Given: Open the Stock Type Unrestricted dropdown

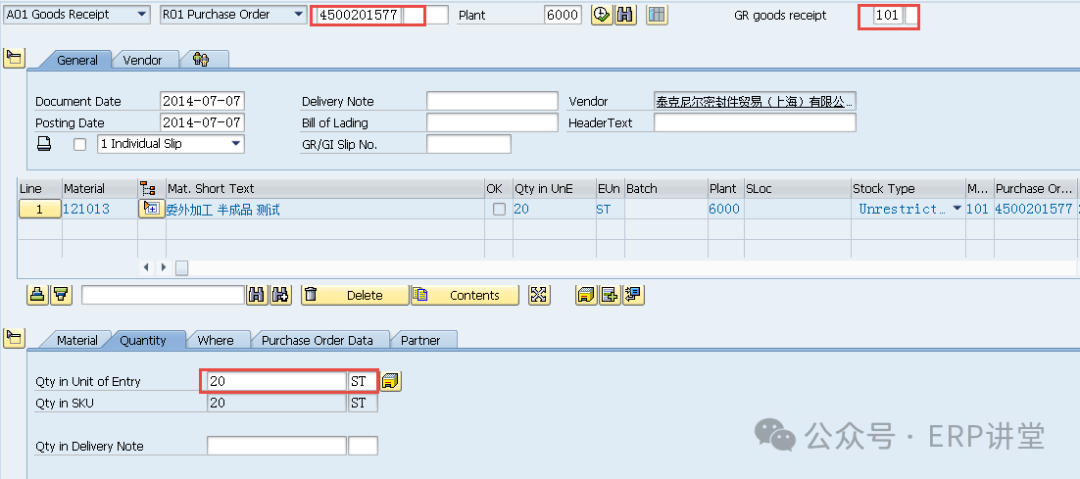Looking at the screenshot, I should (957, 209).
